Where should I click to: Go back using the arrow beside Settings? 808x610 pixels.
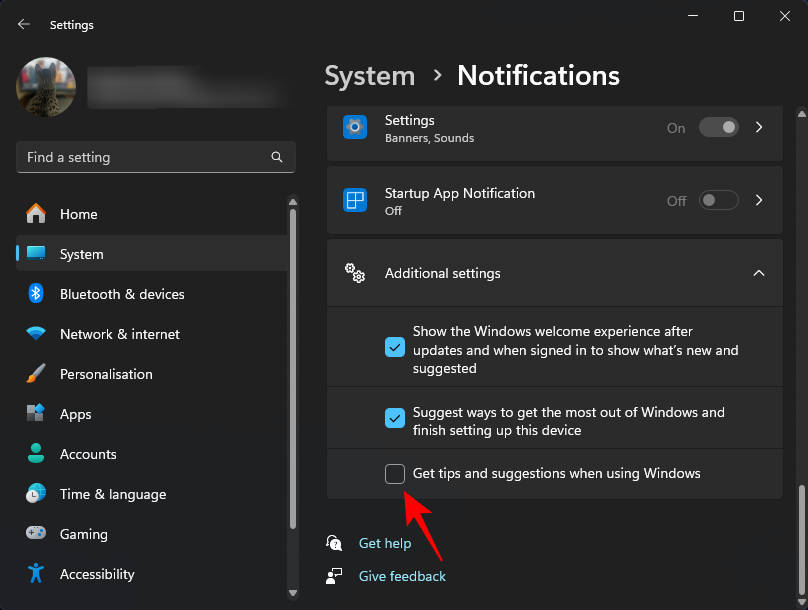click(24, 24)
